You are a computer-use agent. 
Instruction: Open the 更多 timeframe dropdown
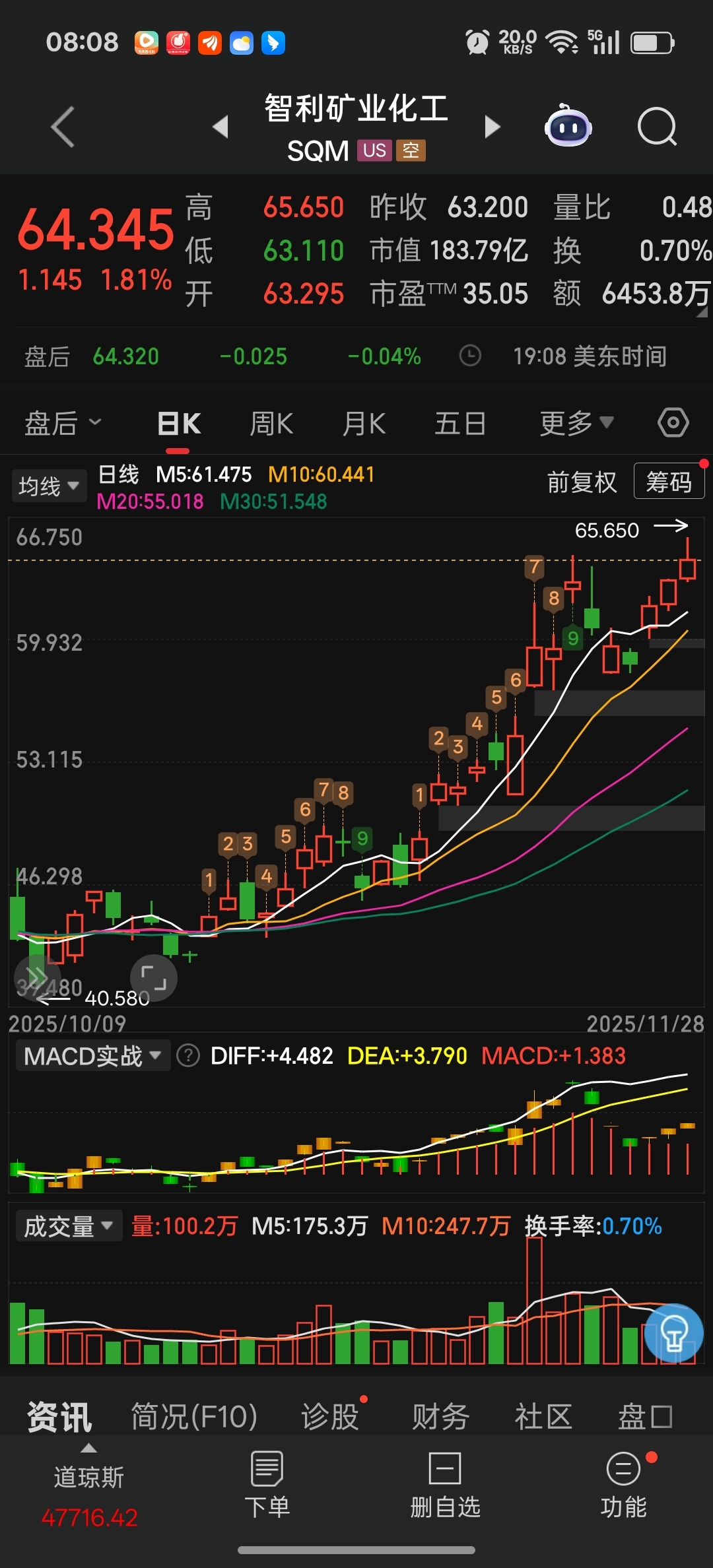pyautogui.click(x=577, y=423)
